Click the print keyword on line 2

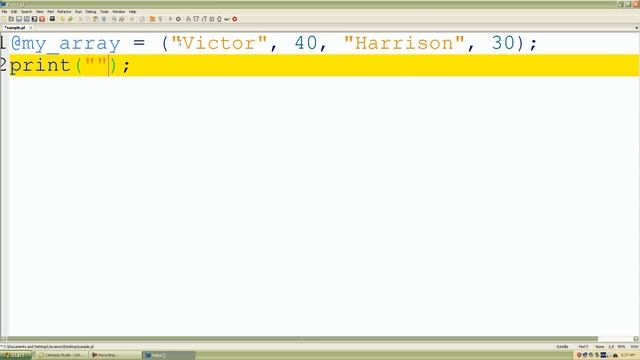coord(40,65)
